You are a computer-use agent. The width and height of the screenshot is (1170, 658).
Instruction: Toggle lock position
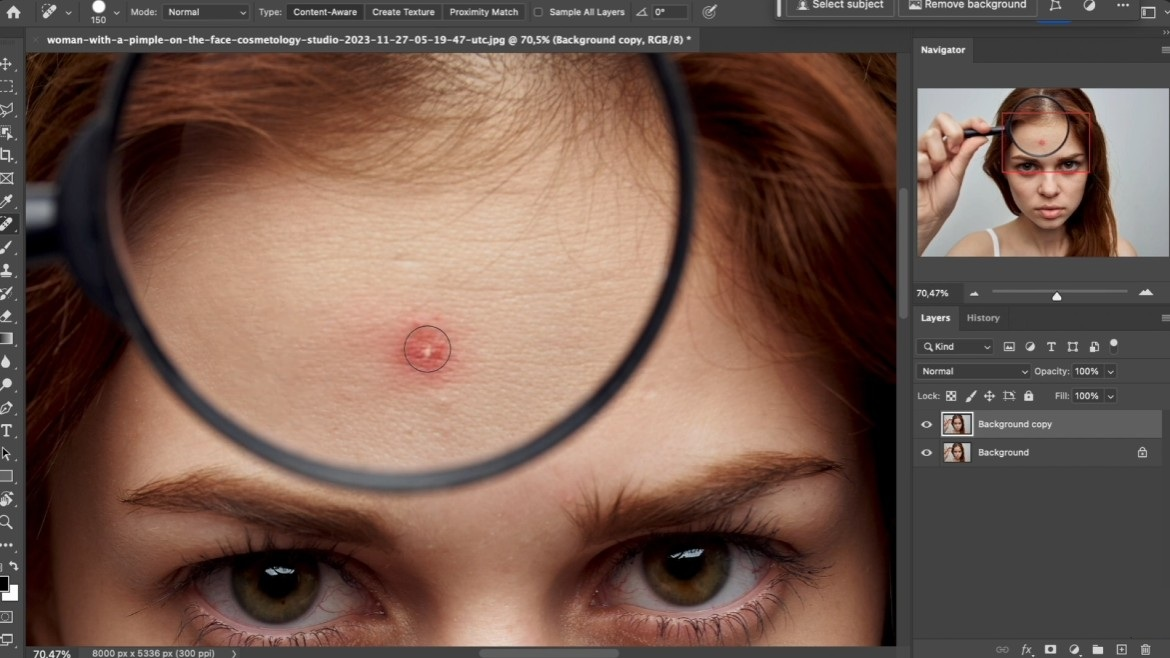[x=989, y=396]
